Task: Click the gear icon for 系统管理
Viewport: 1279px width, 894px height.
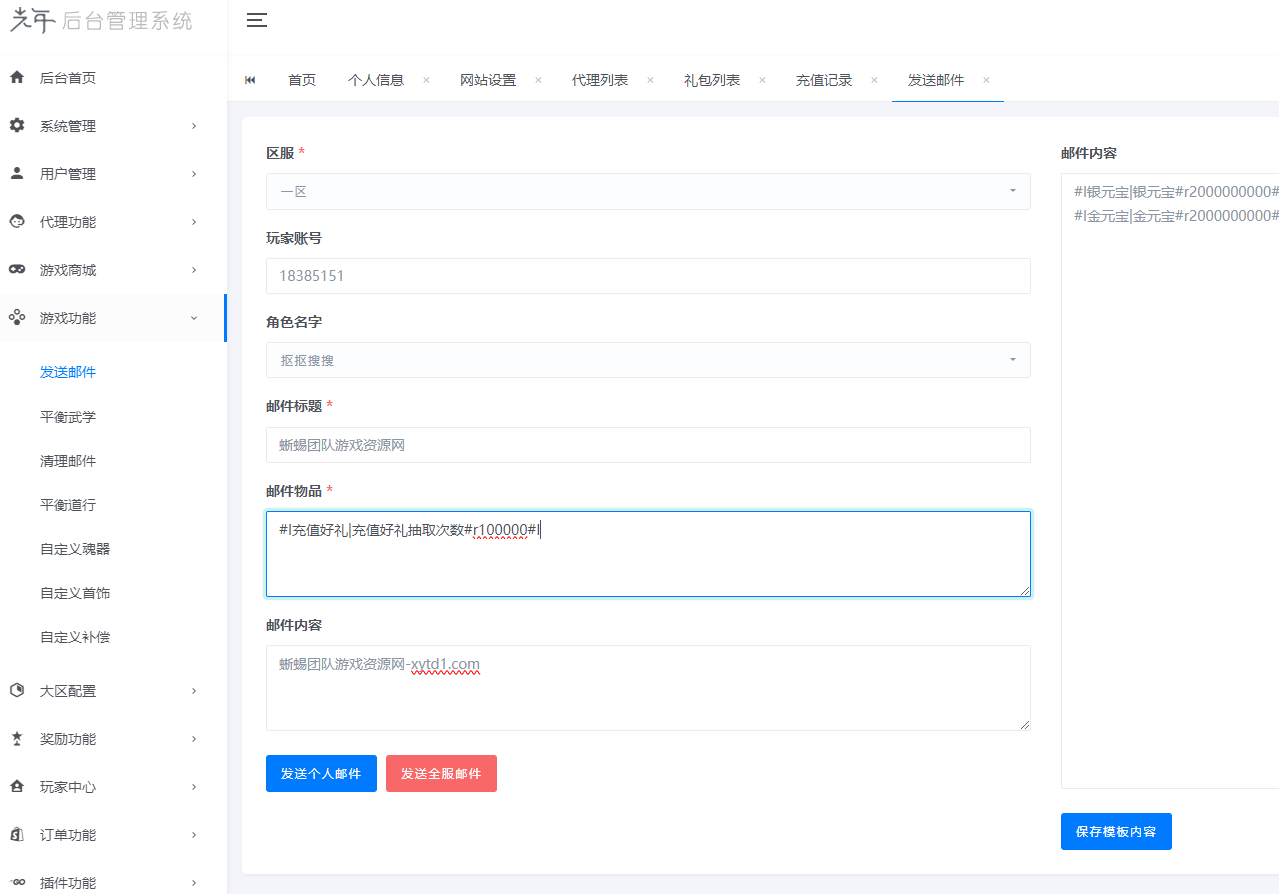Action: 17,126
